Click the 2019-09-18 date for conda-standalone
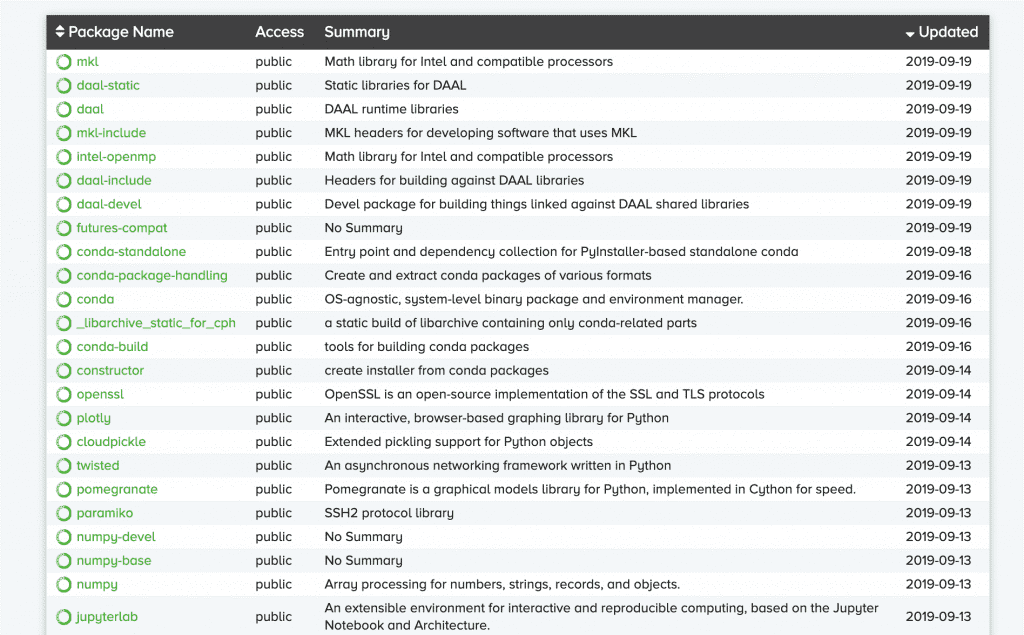This screenshot has width=1024, height=635. coord(938,252)
